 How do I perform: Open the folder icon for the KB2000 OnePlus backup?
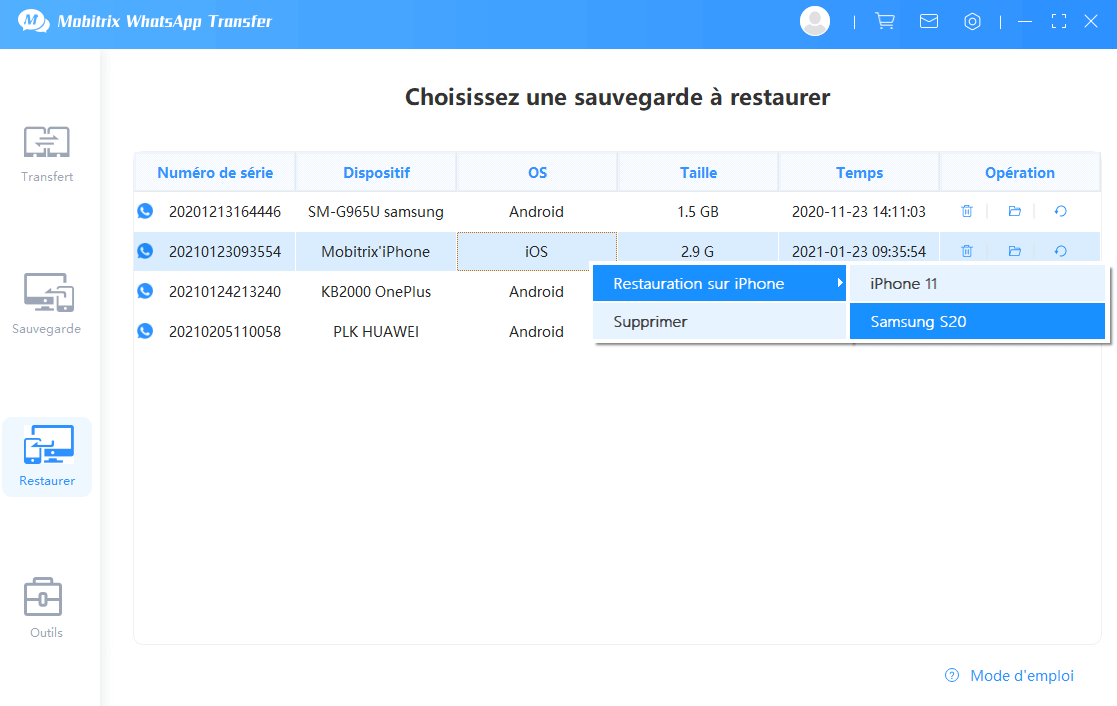(1013, 291)
